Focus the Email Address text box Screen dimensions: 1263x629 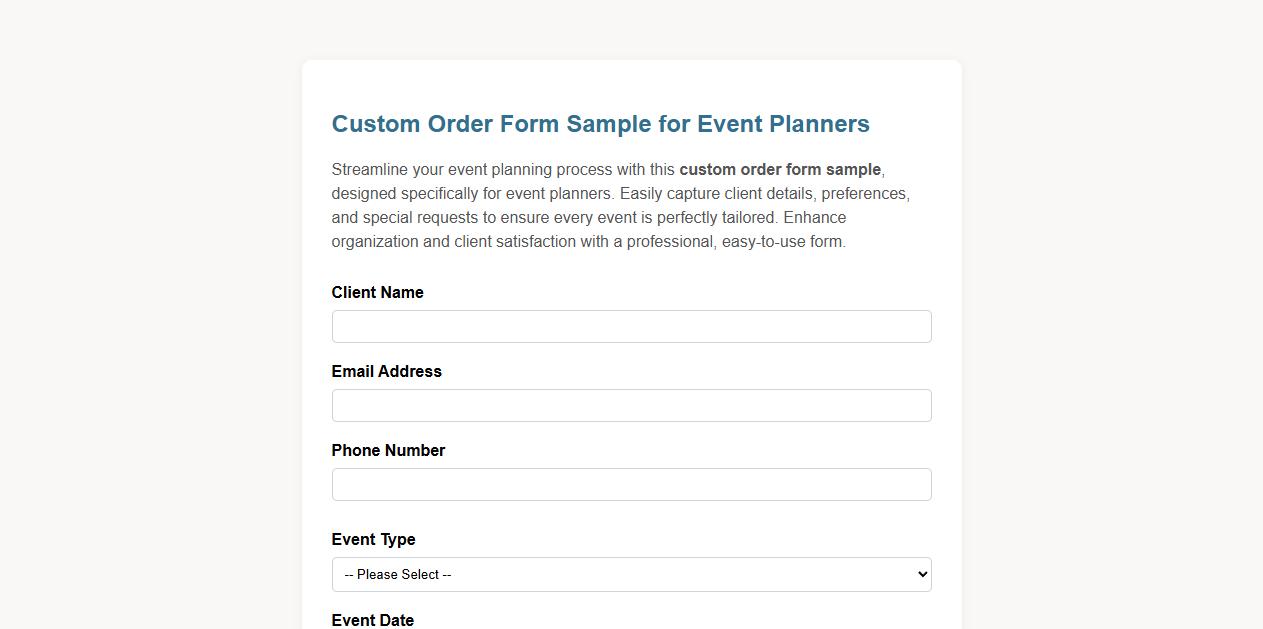[x=631, y=405]
